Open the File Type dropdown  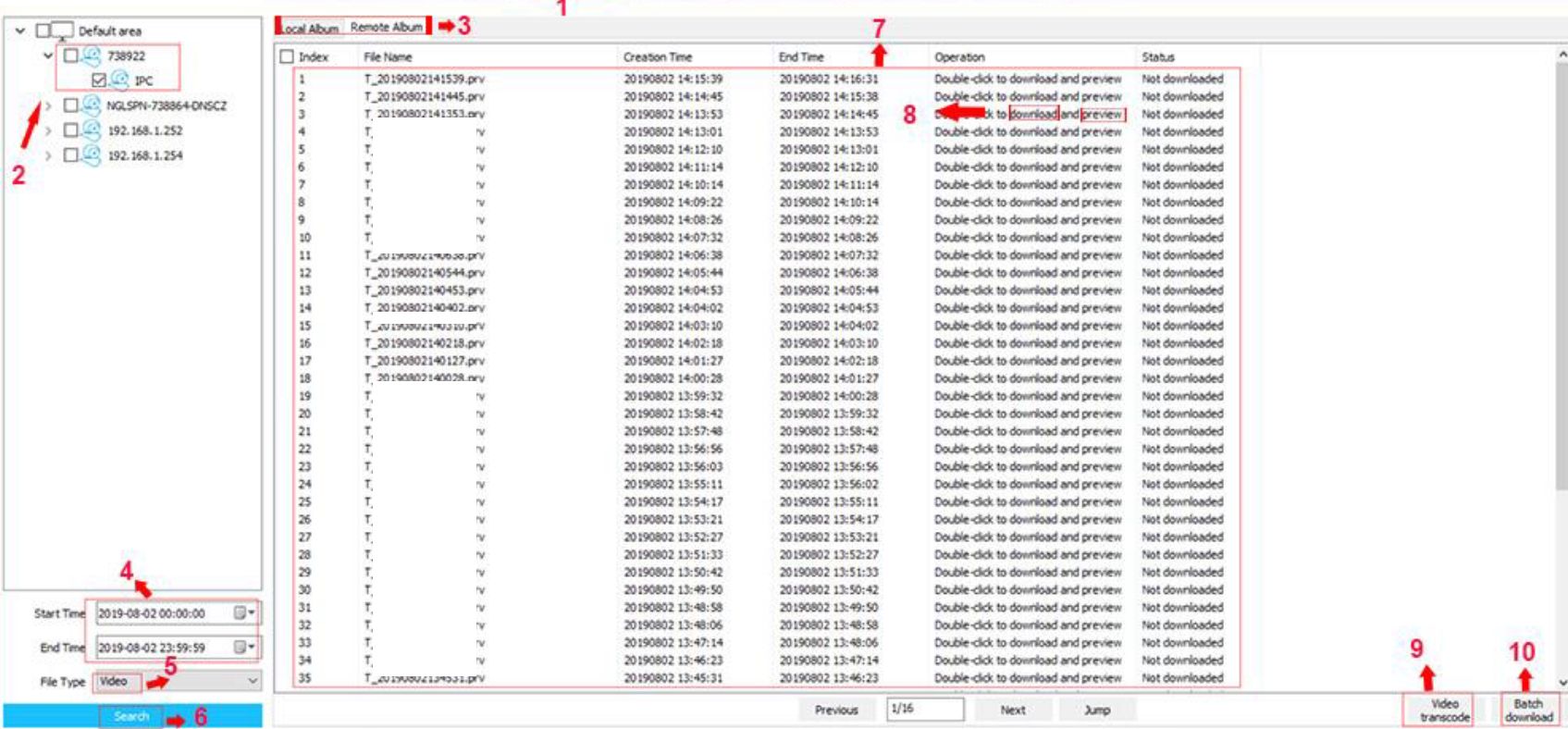(253, 682)
